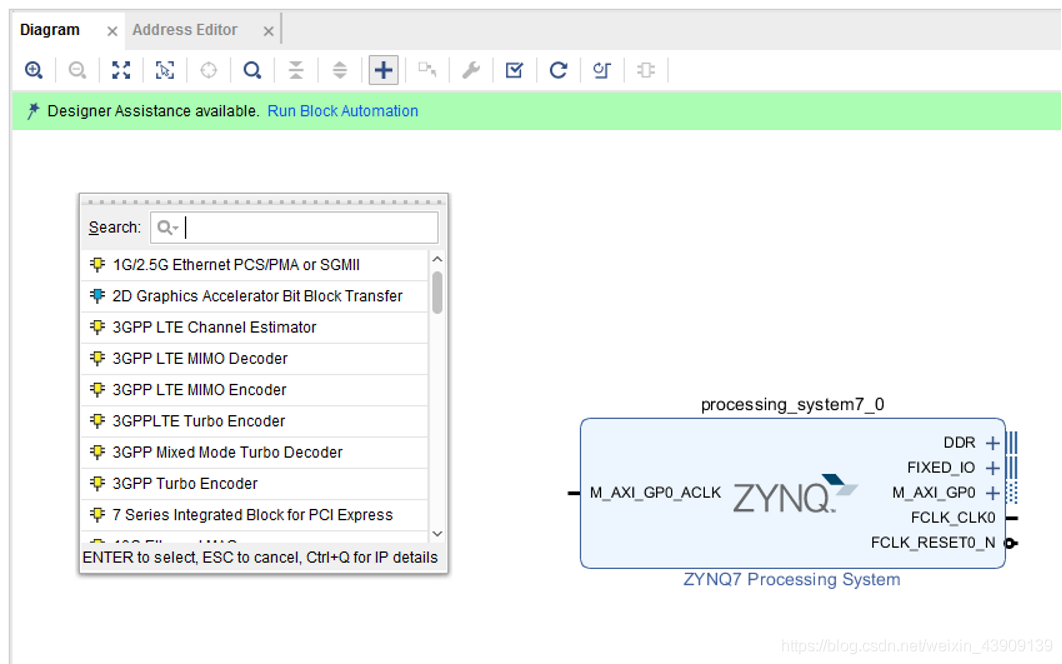This screenshot has height=664, width=1062.
Task: Click the Zoom Out toolbar icon
Action: point(78,70)
